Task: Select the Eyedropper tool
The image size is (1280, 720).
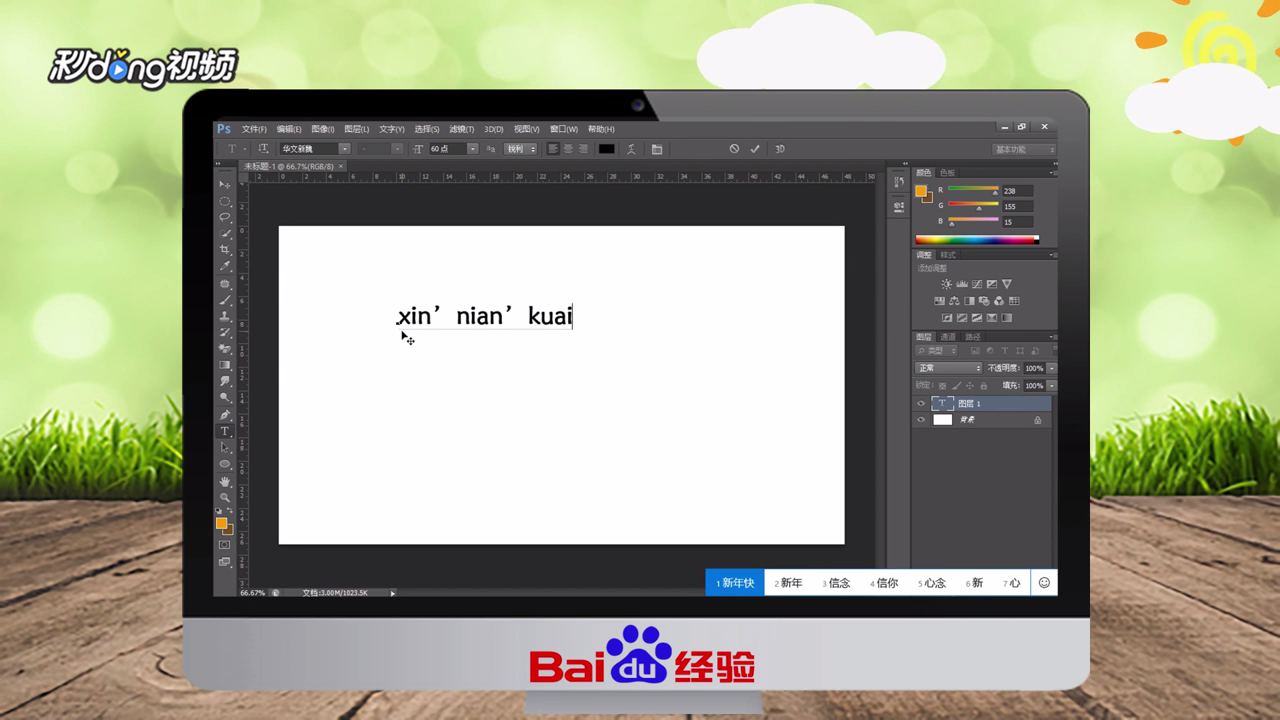Action: tap(225, 266)
